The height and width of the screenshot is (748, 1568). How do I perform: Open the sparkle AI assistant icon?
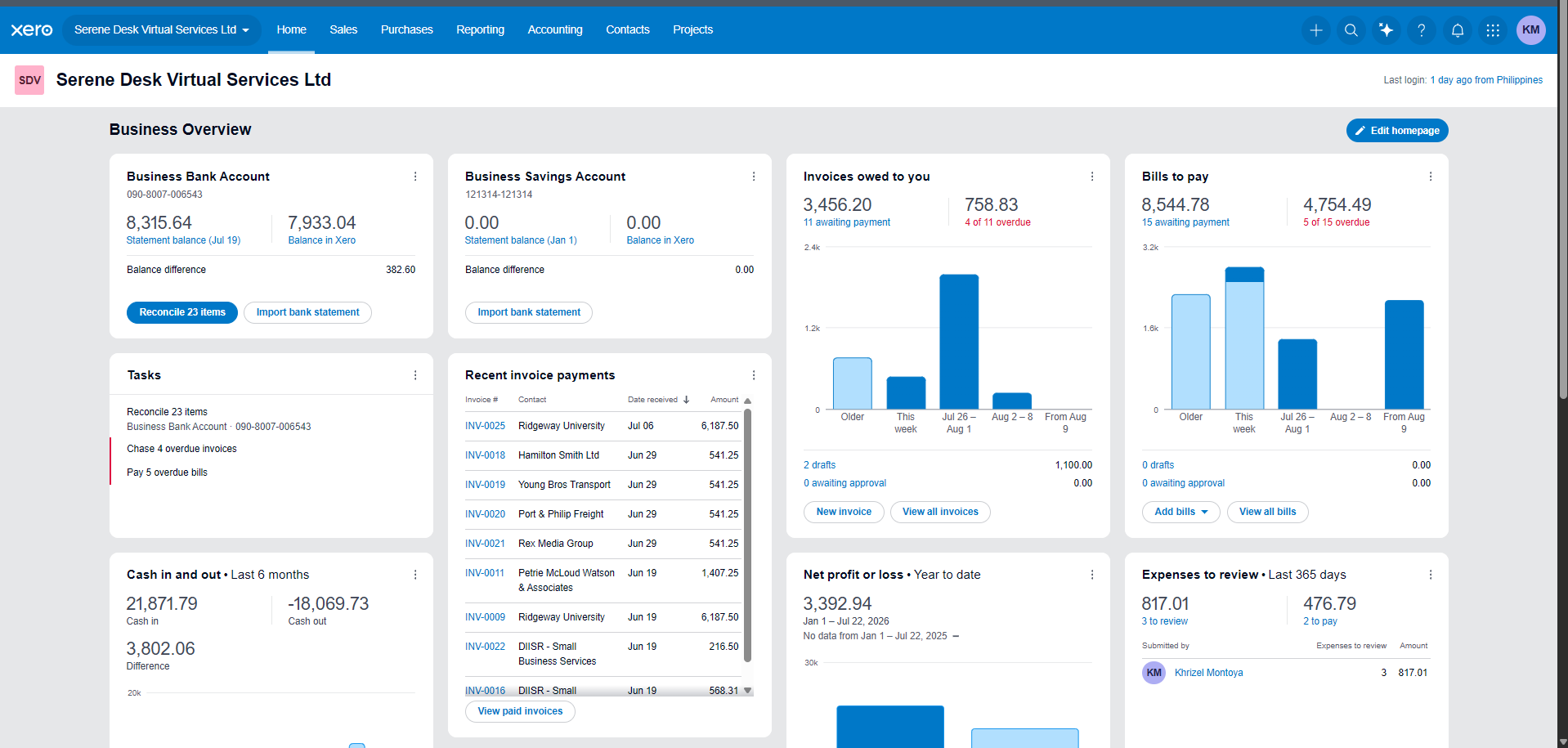1386,30
